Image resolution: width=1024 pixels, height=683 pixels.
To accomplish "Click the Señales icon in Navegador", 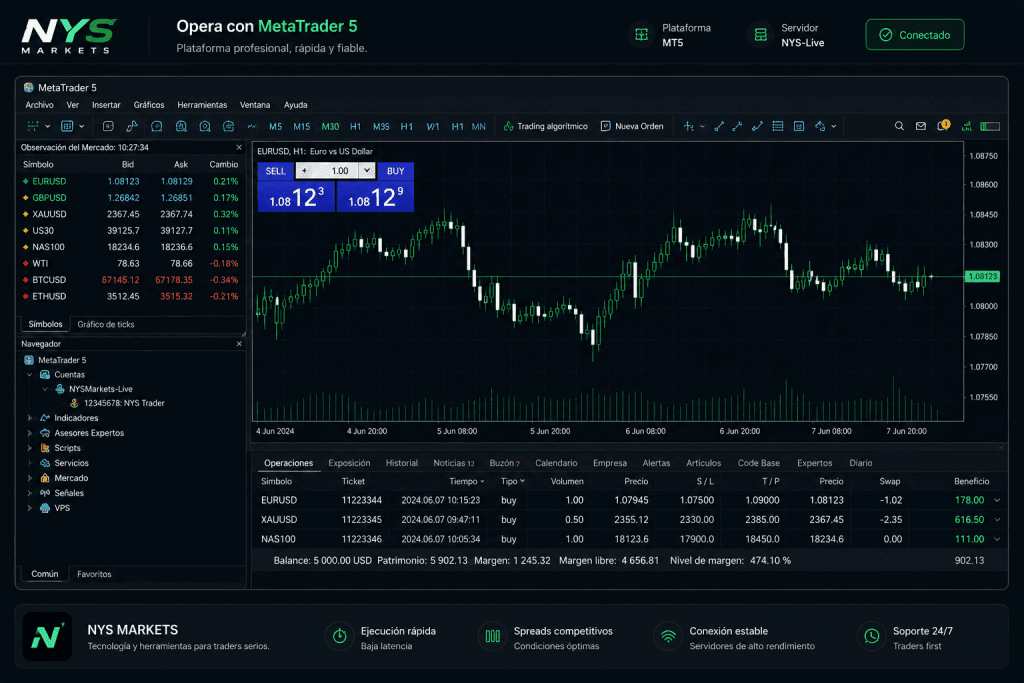I will point(45,493).
